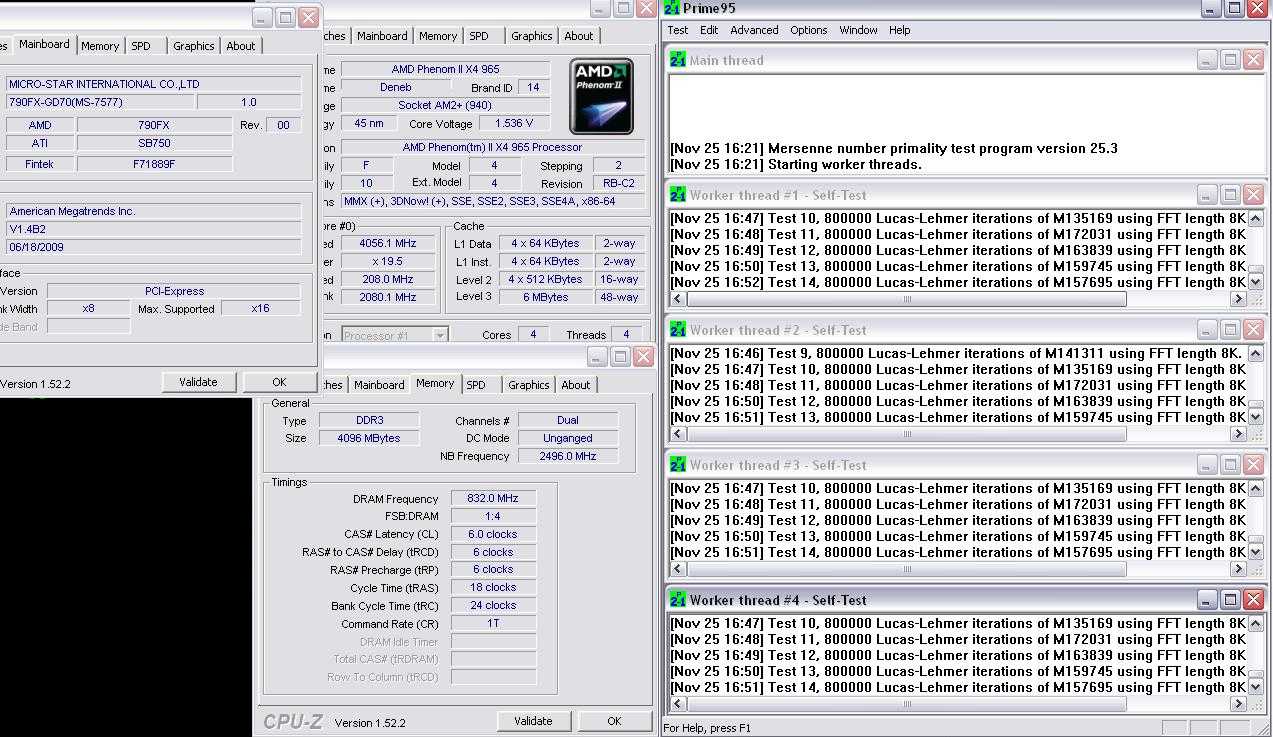Screen dimensions: 1273x737
Task: Click the Worker thread #4 window icon
Action: coord(678,600)
